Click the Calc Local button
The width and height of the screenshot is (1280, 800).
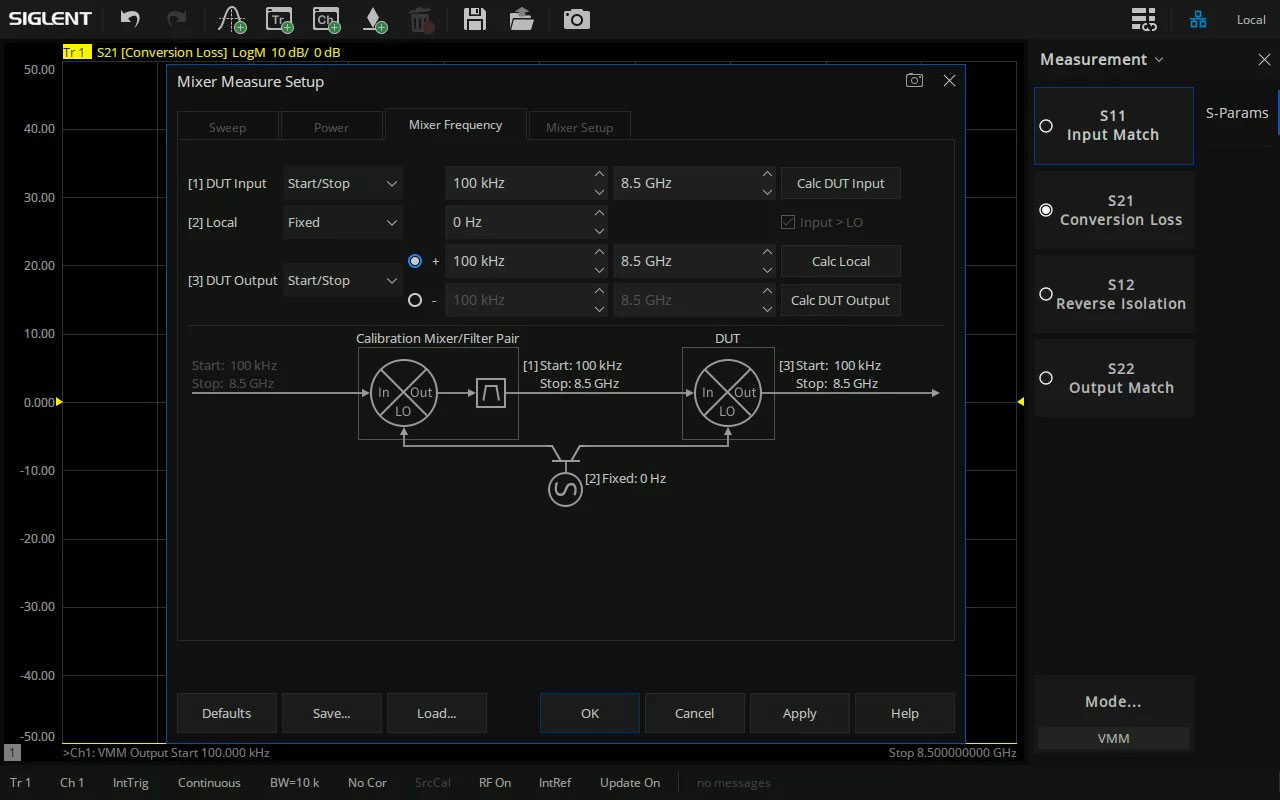(x=840, y=261)
